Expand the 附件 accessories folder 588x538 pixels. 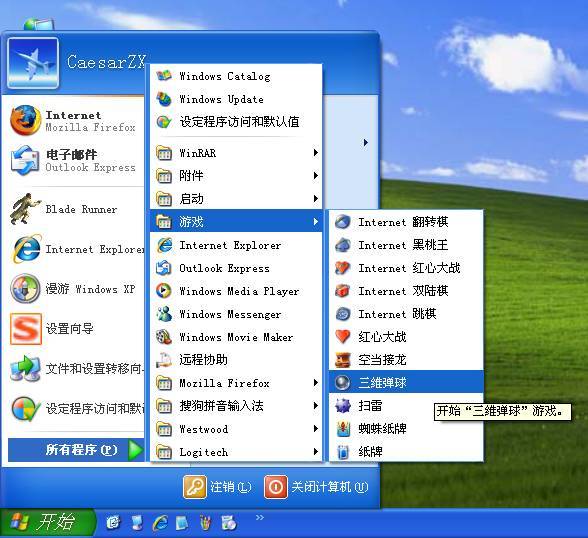click(x=236, y=175)
